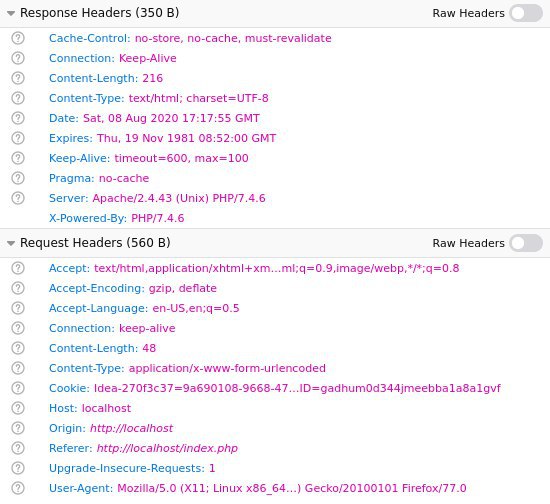Select value 'gzip, deflate'
Viewport: 550px width, 504px height.
tap(183, 288)
